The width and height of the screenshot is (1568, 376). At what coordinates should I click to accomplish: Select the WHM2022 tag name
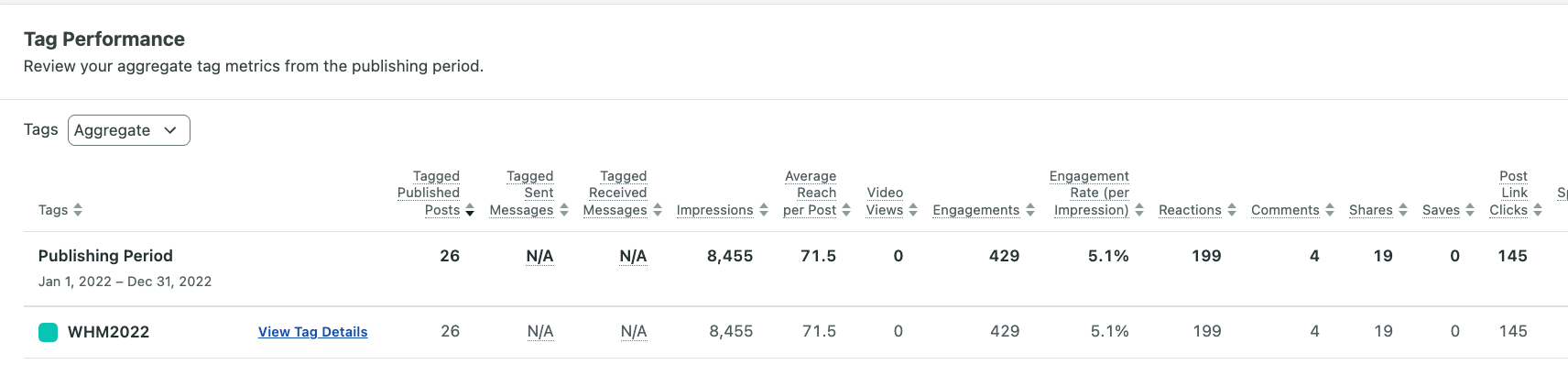click(108, 332)
